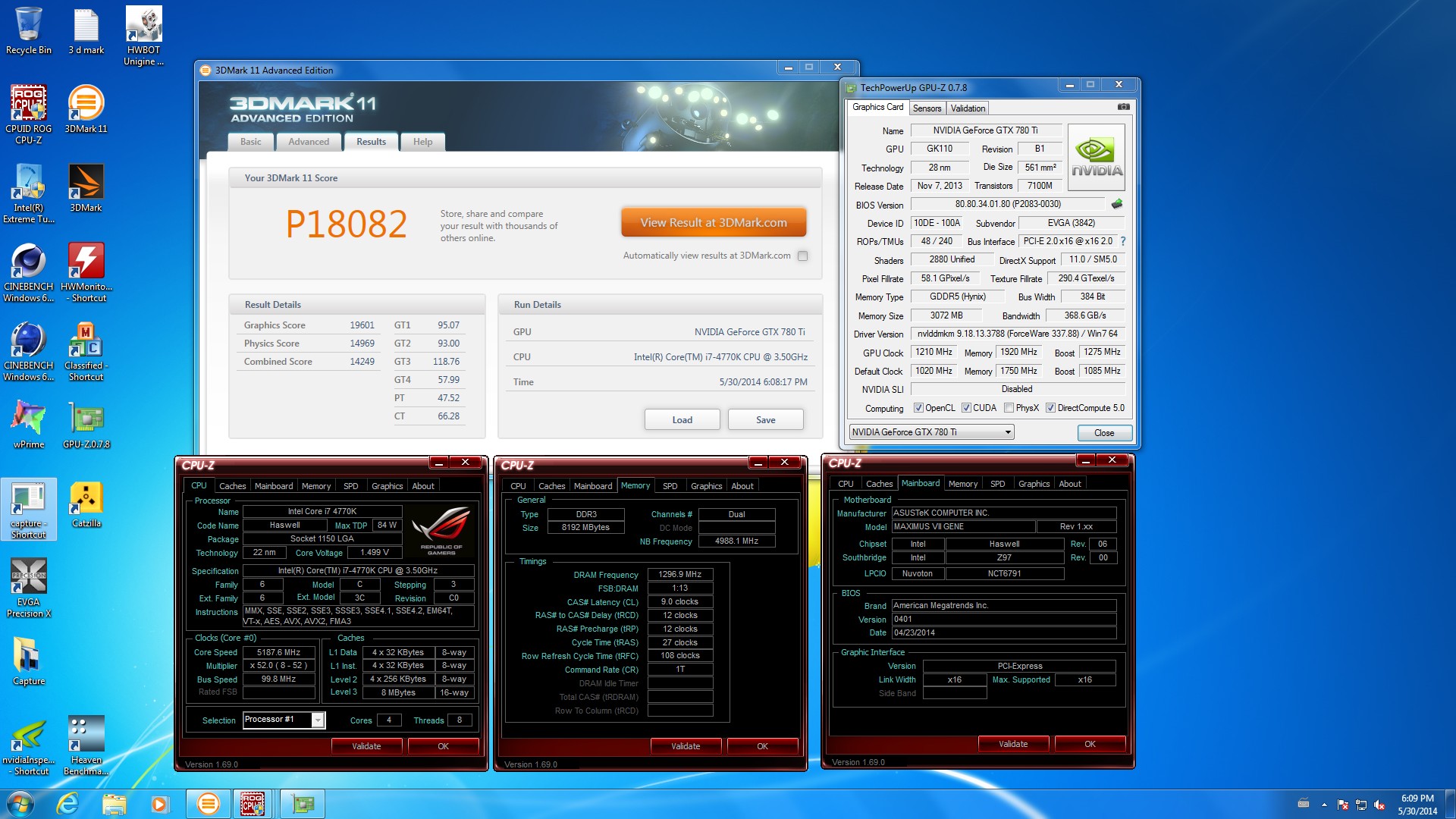
Task: Click the motherboard model MAXIMUS VII GENE
Action: coord(963,526)
